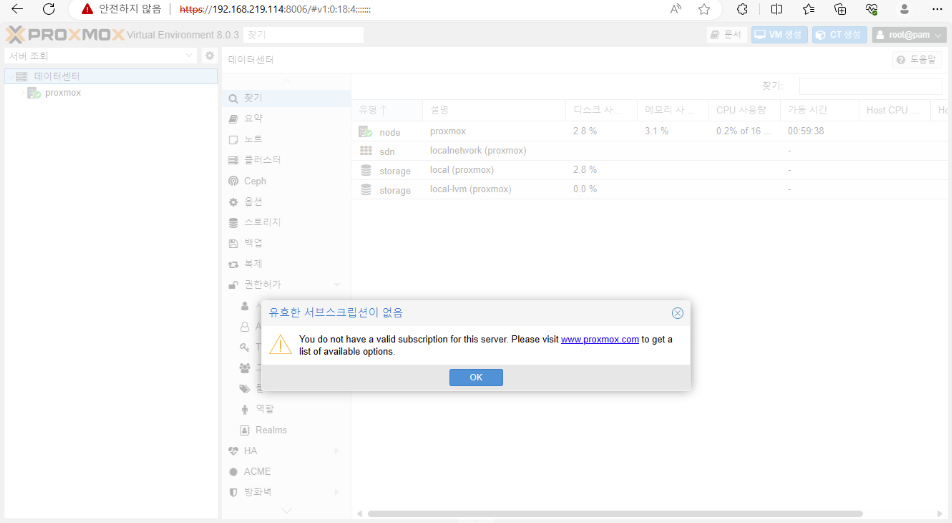
Task: Reload the page with refresh icon
Action: point(49,9)
